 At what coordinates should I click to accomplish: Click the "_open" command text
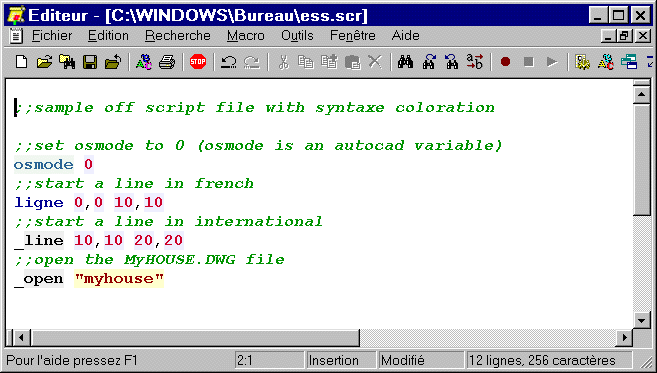[39, 279]
